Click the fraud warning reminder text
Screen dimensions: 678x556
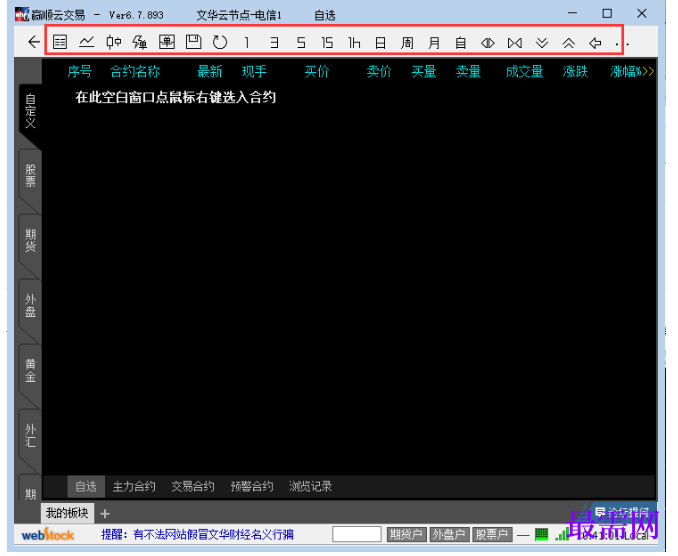pyautogui.click(x=197, y=535)
